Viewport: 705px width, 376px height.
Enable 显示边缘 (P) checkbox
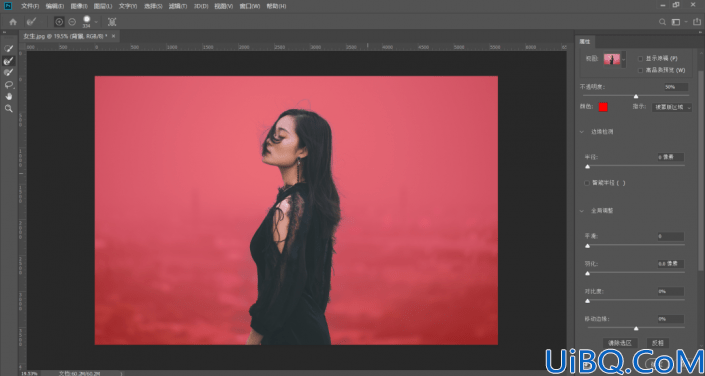point(640,58)
